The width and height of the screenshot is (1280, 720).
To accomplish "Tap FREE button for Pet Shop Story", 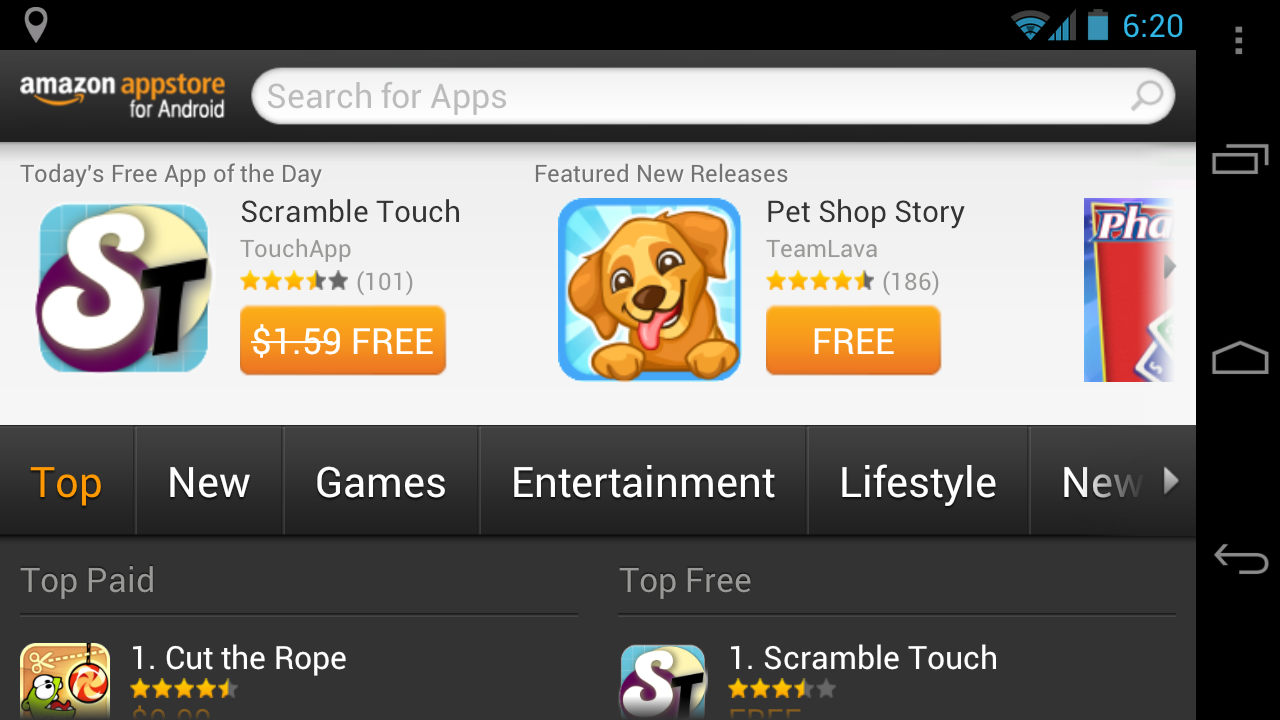I will pos(853,341).
